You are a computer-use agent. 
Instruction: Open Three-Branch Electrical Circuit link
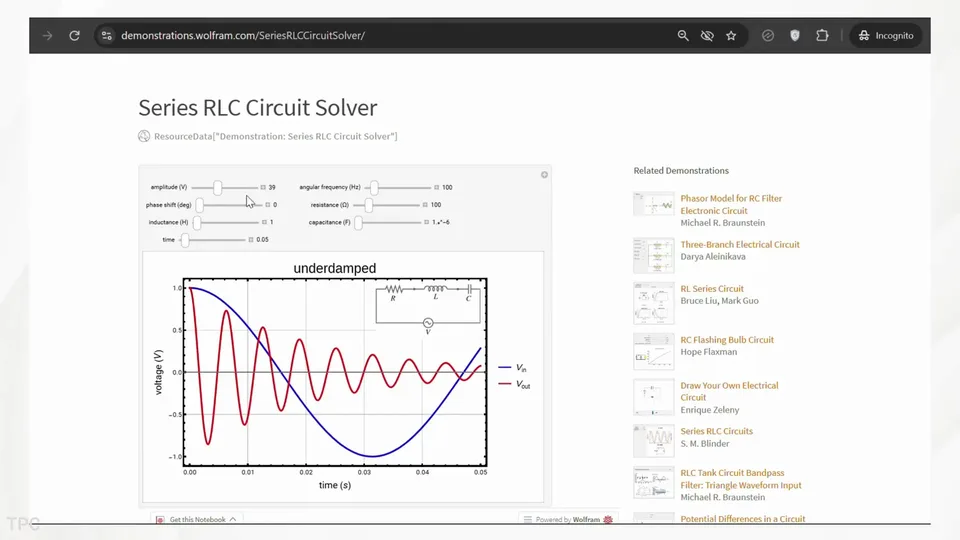740,244
